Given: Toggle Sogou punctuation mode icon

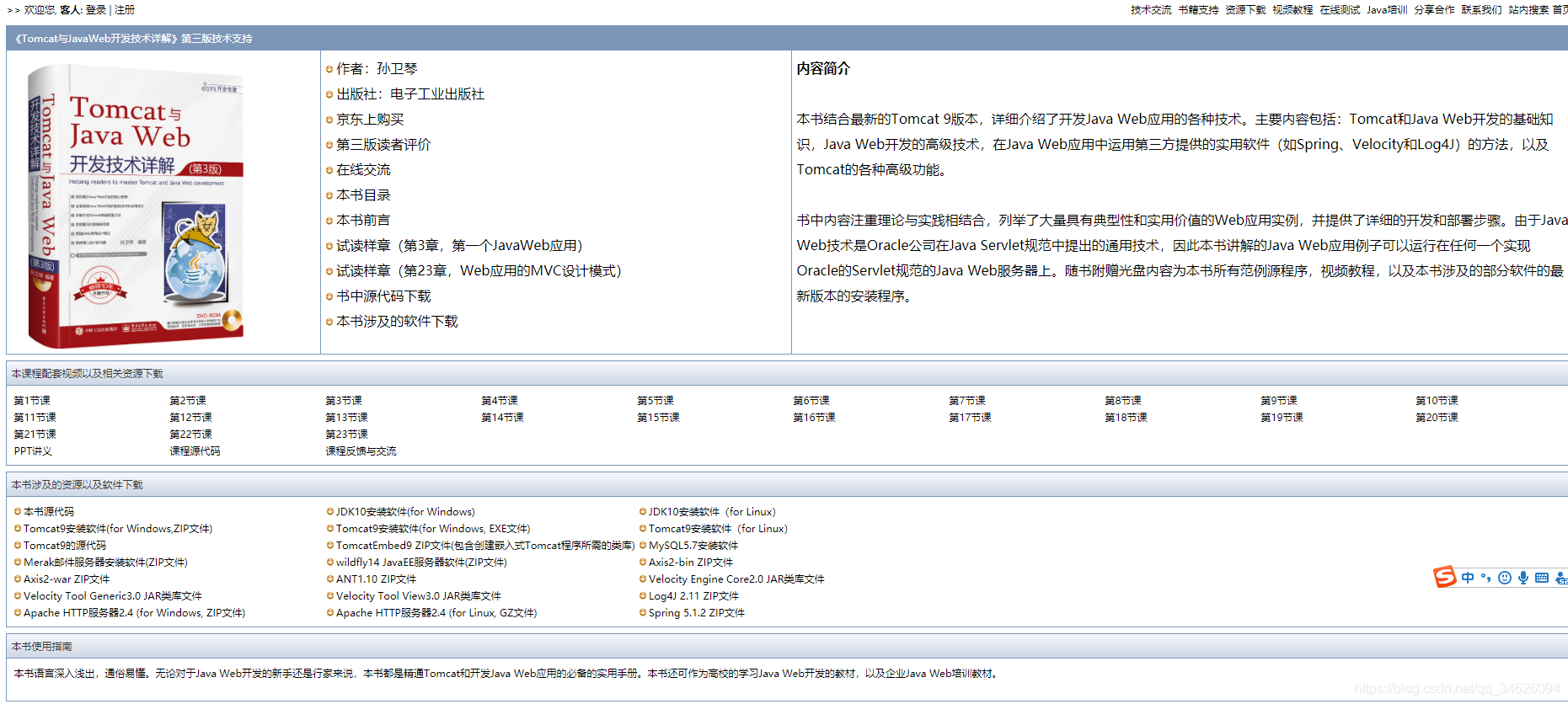Looking at the screenshot, I should [1486, 578].
